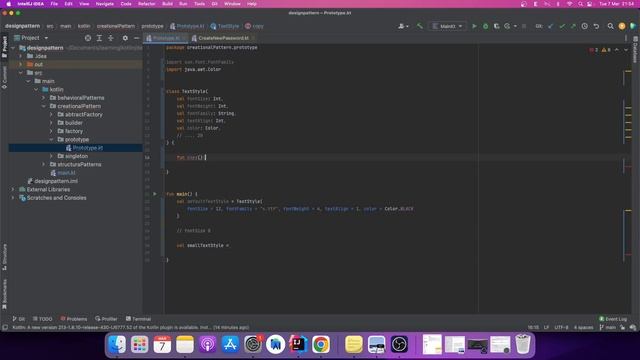640x360 pixels.
Task: Open Event Log in bottom bar
Action: coord(613,319)
